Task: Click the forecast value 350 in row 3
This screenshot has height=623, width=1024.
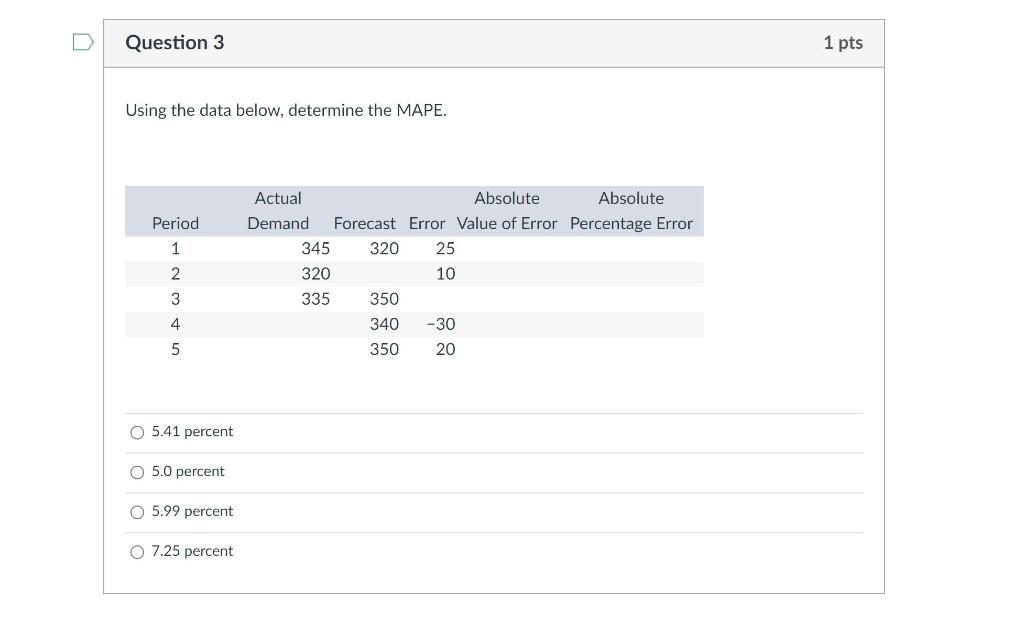Action: coord(385,298)
